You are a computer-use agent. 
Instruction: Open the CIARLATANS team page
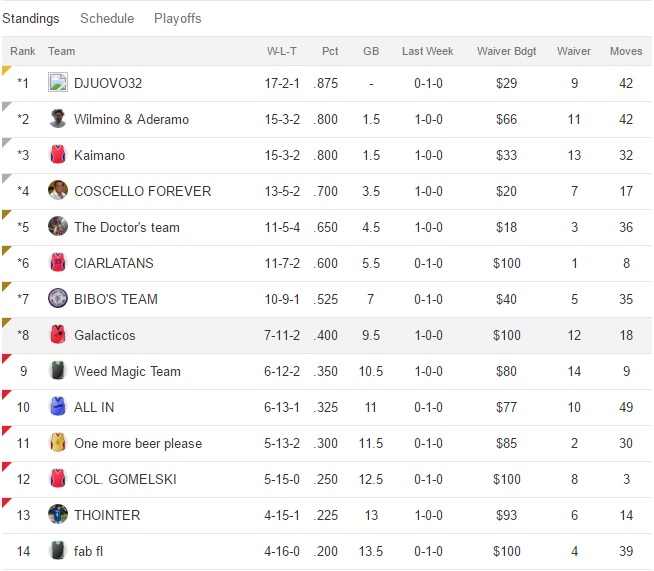pos(113,263)
